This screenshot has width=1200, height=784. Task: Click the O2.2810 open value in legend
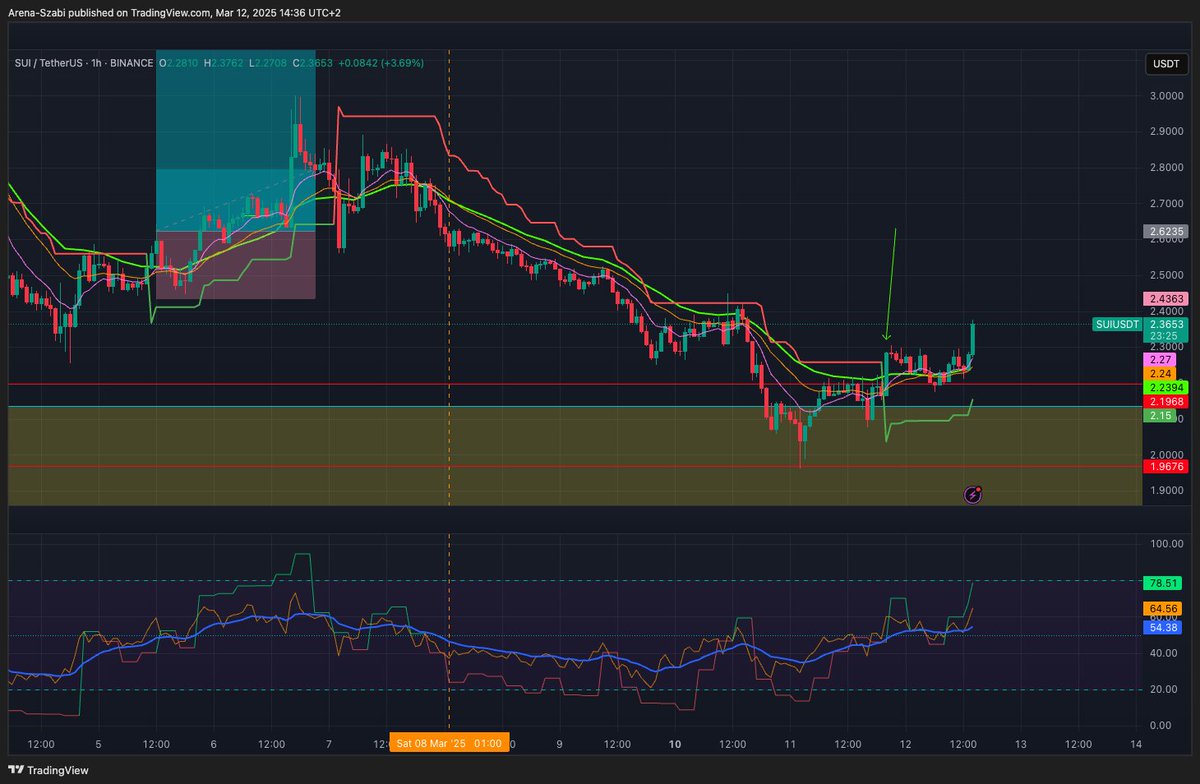pos(179,63)
